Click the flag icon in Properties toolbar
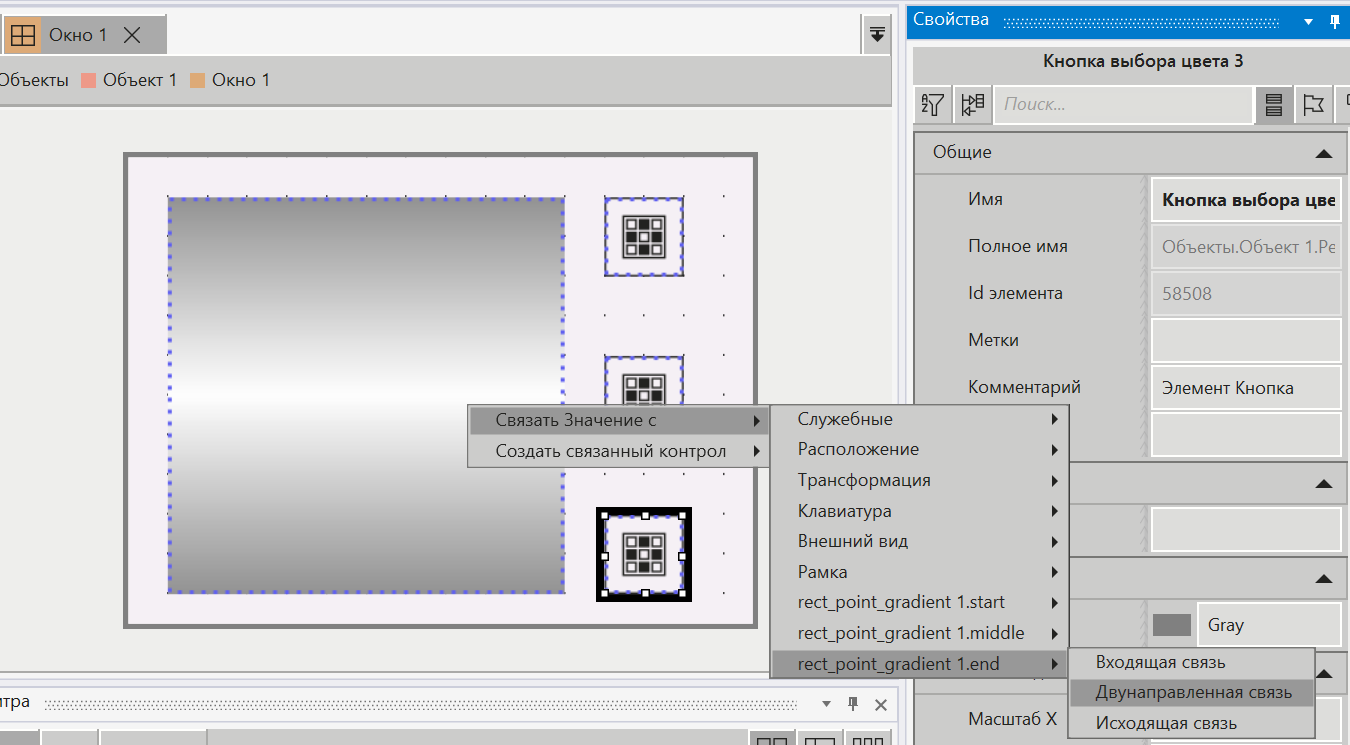The width and height of the screenshot is (1350, 745). pyautogui.click(x=1312, y=104)
